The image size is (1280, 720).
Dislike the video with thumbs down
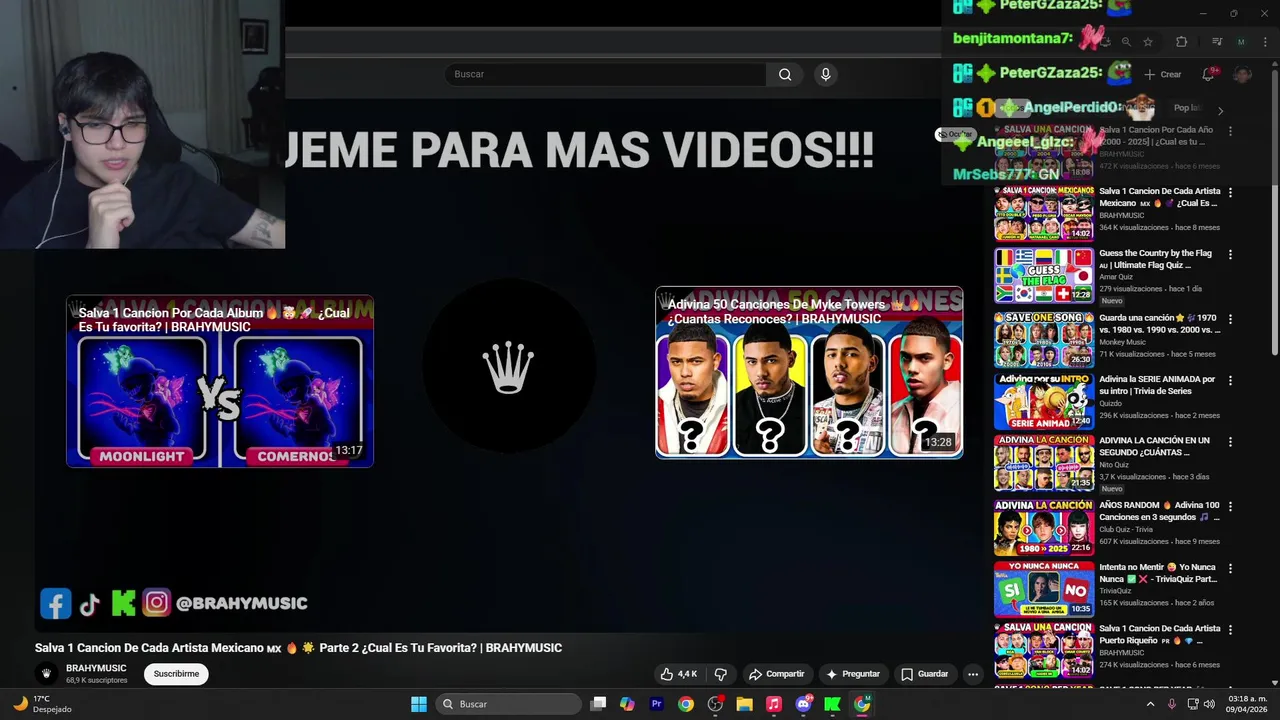[720, 674]
